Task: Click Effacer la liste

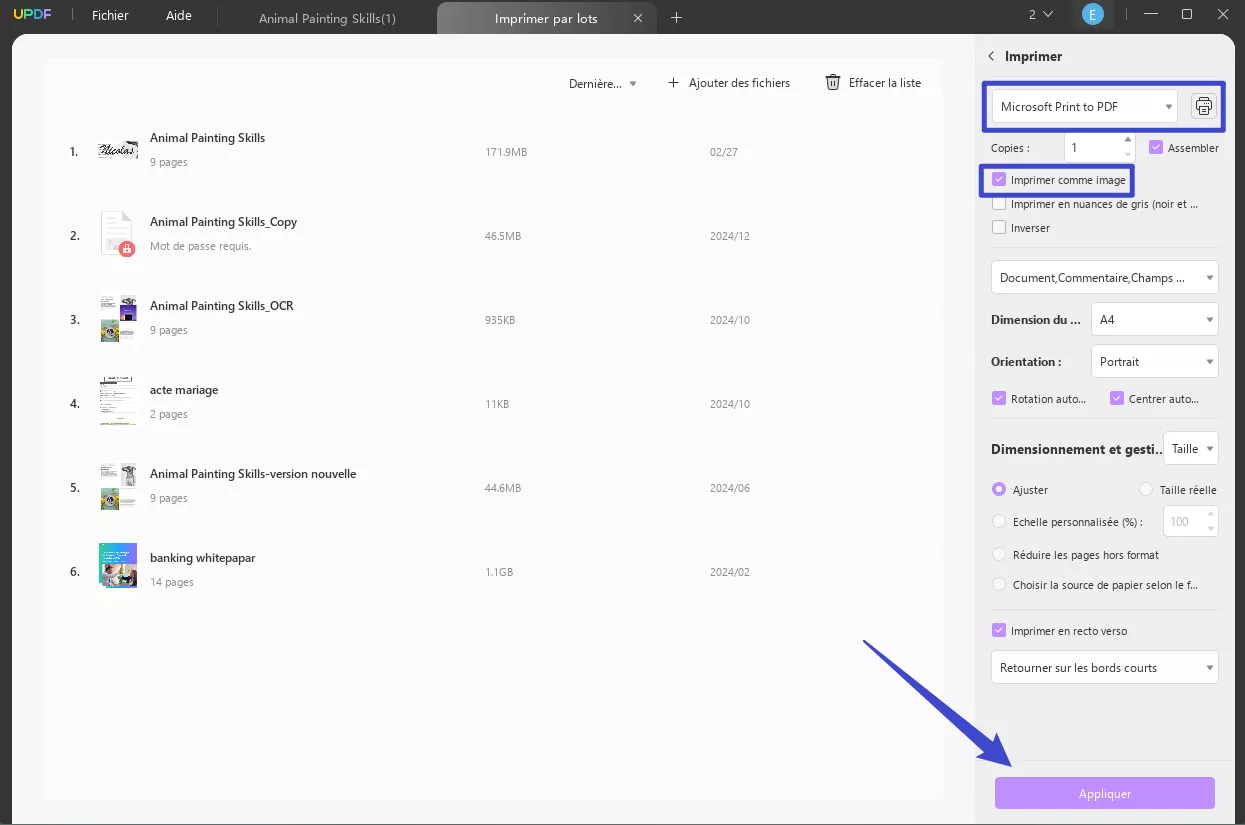Action: tap(884, 83)
